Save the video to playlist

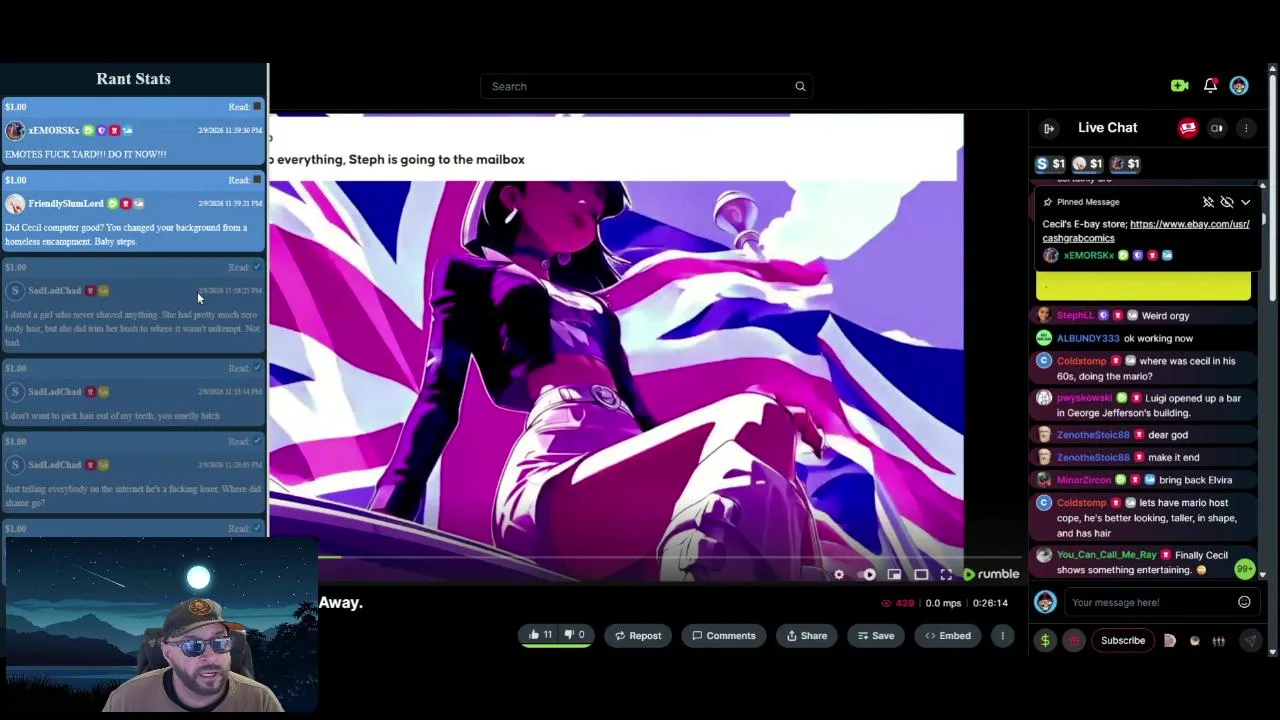[875, 636]
